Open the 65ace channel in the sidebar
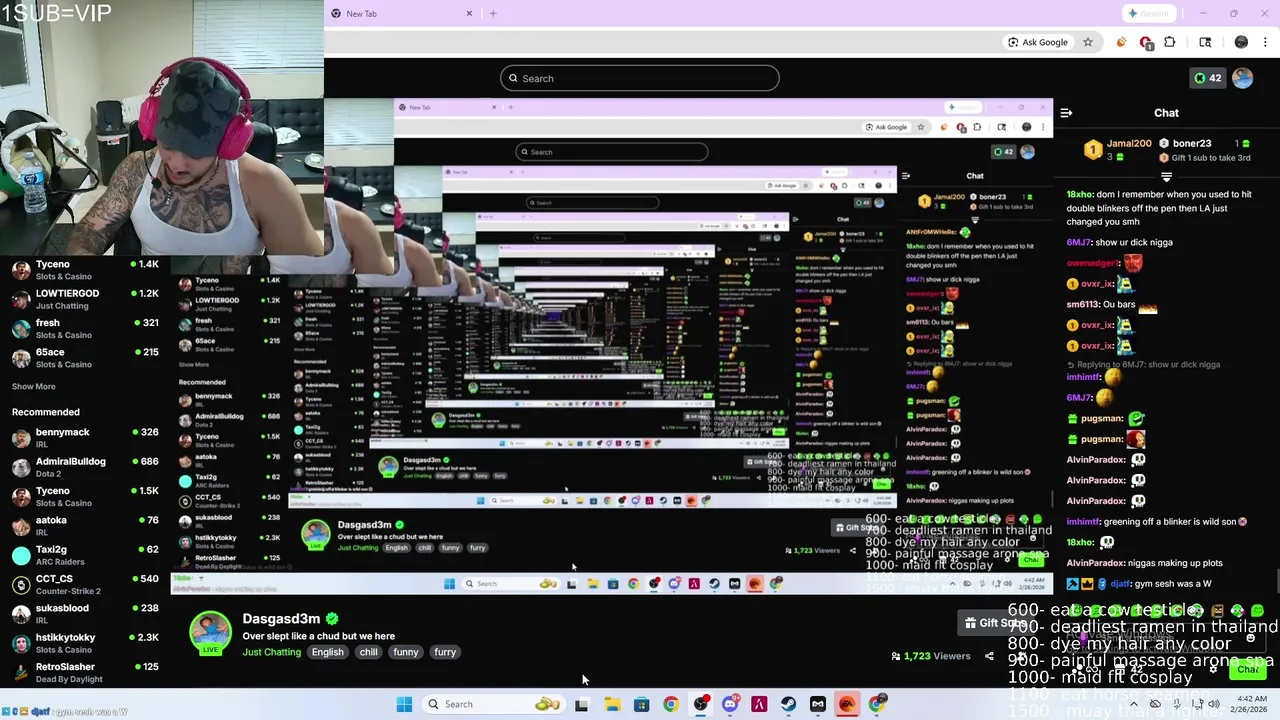This screenshot has height=720, width=1280. [x=84, y=357]
